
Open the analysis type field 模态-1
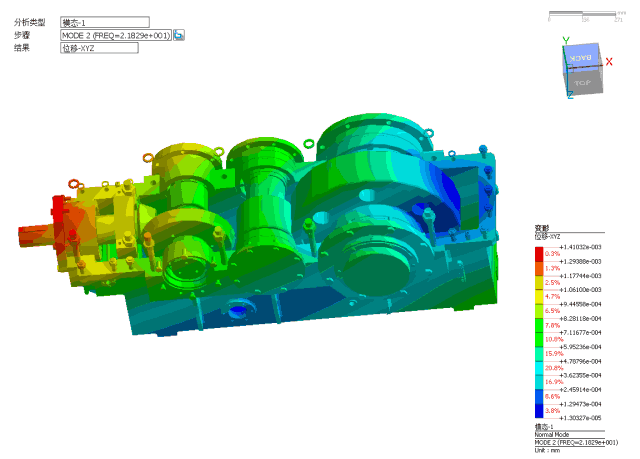104,22
